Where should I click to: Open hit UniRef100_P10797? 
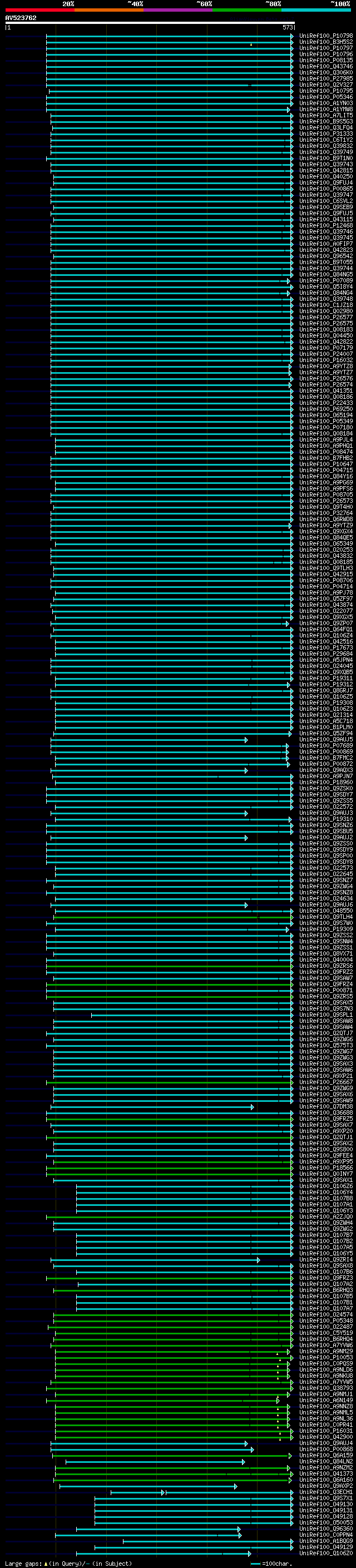click(325, 48)
